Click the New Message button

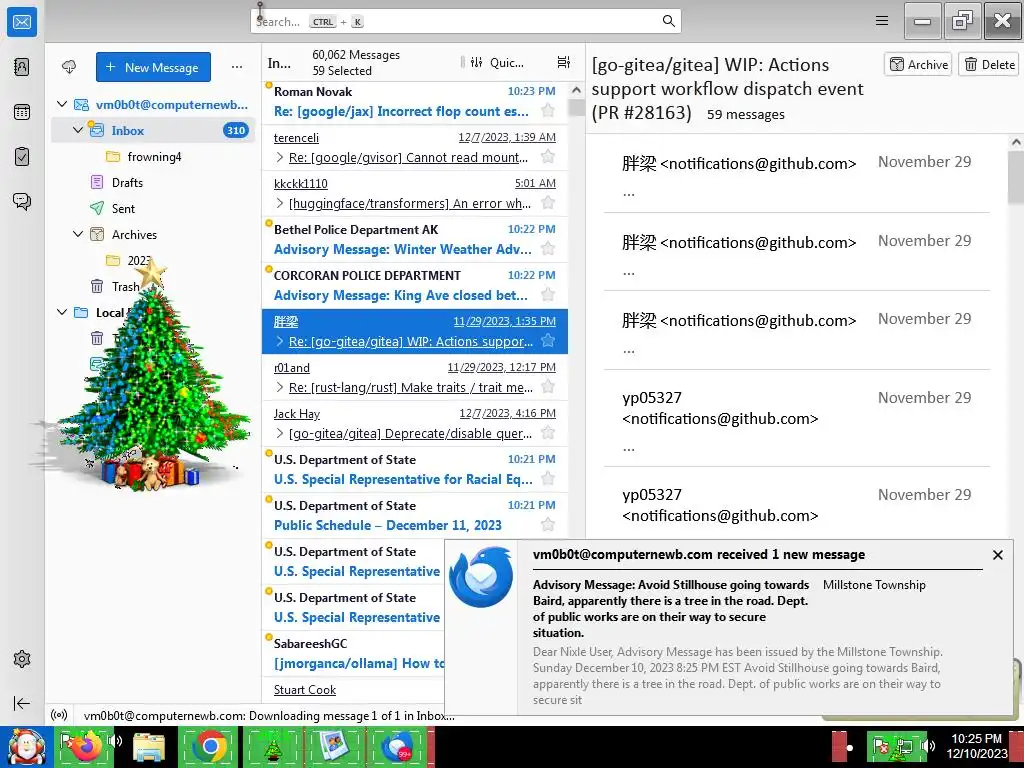(x=153, y=67)
